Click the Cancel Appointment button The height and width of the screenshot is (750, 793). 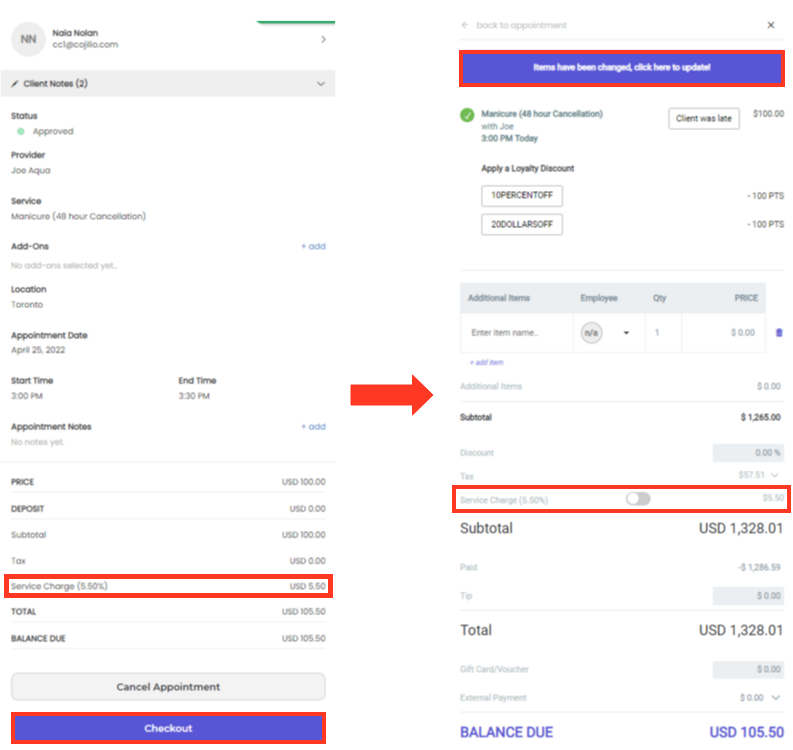click(x=168, y=687)
